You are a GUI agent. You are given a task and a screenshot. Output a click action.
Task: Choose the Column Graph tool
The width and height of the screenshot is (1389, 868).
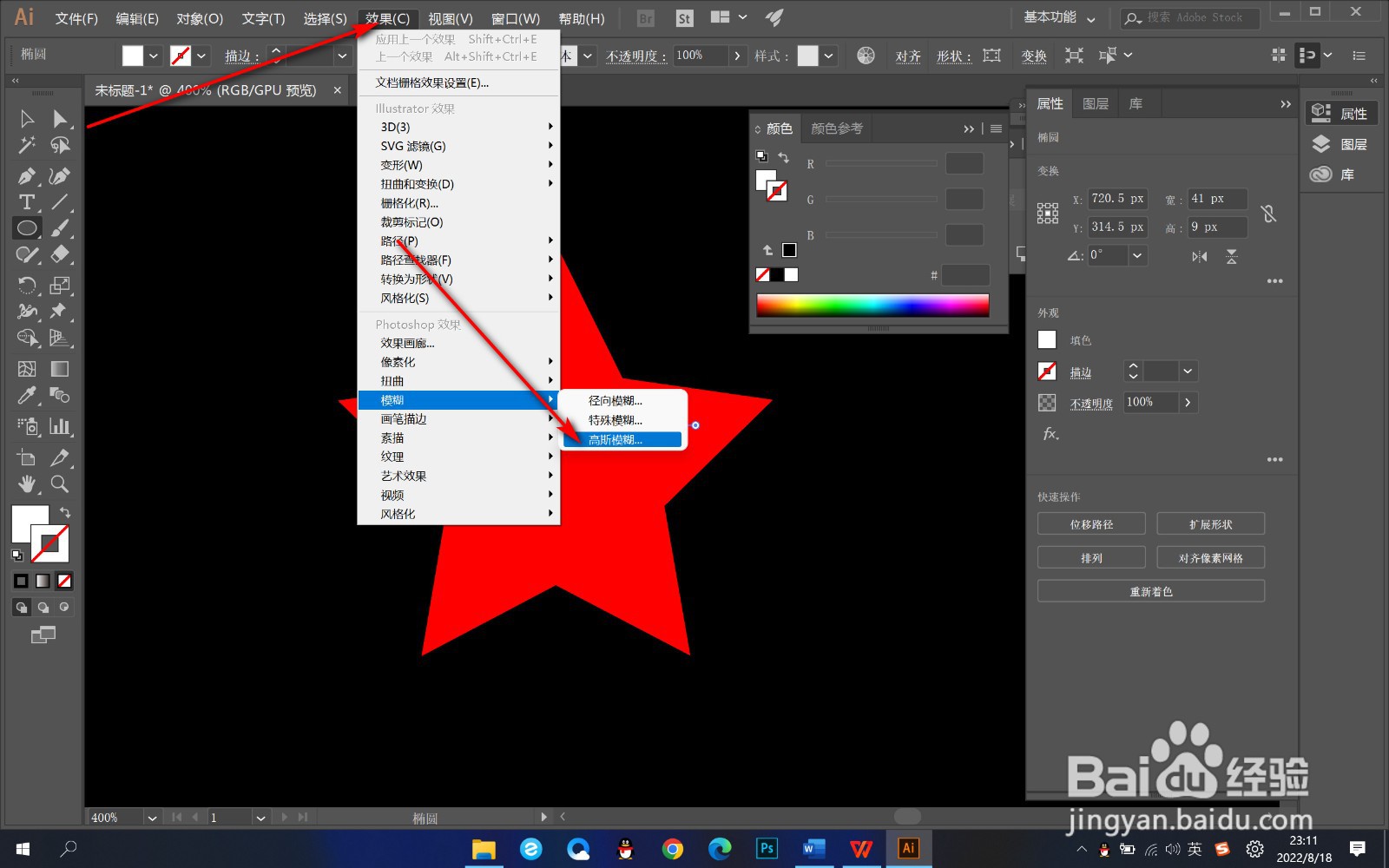tap(60, 426)
